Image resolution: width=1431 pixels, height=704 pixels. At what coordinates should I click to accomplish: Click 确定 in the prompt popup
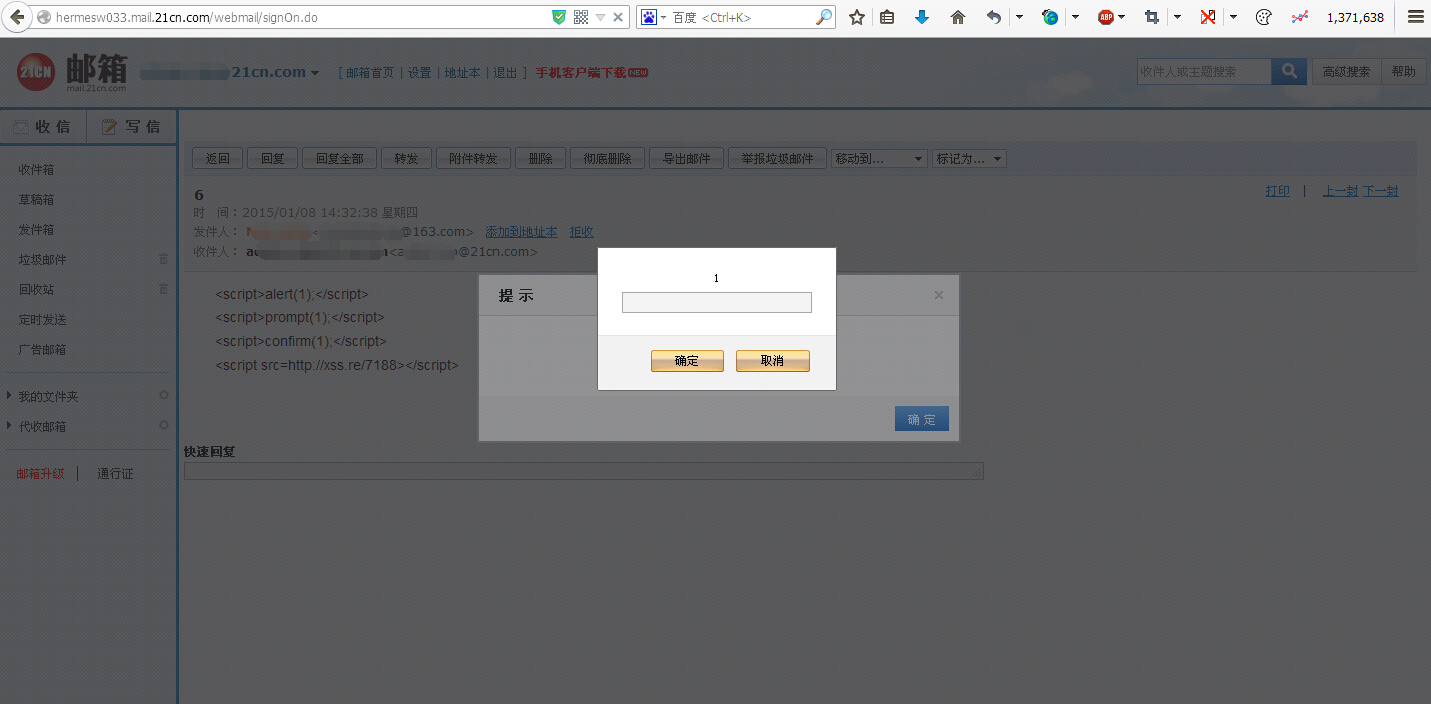point(687,361)
